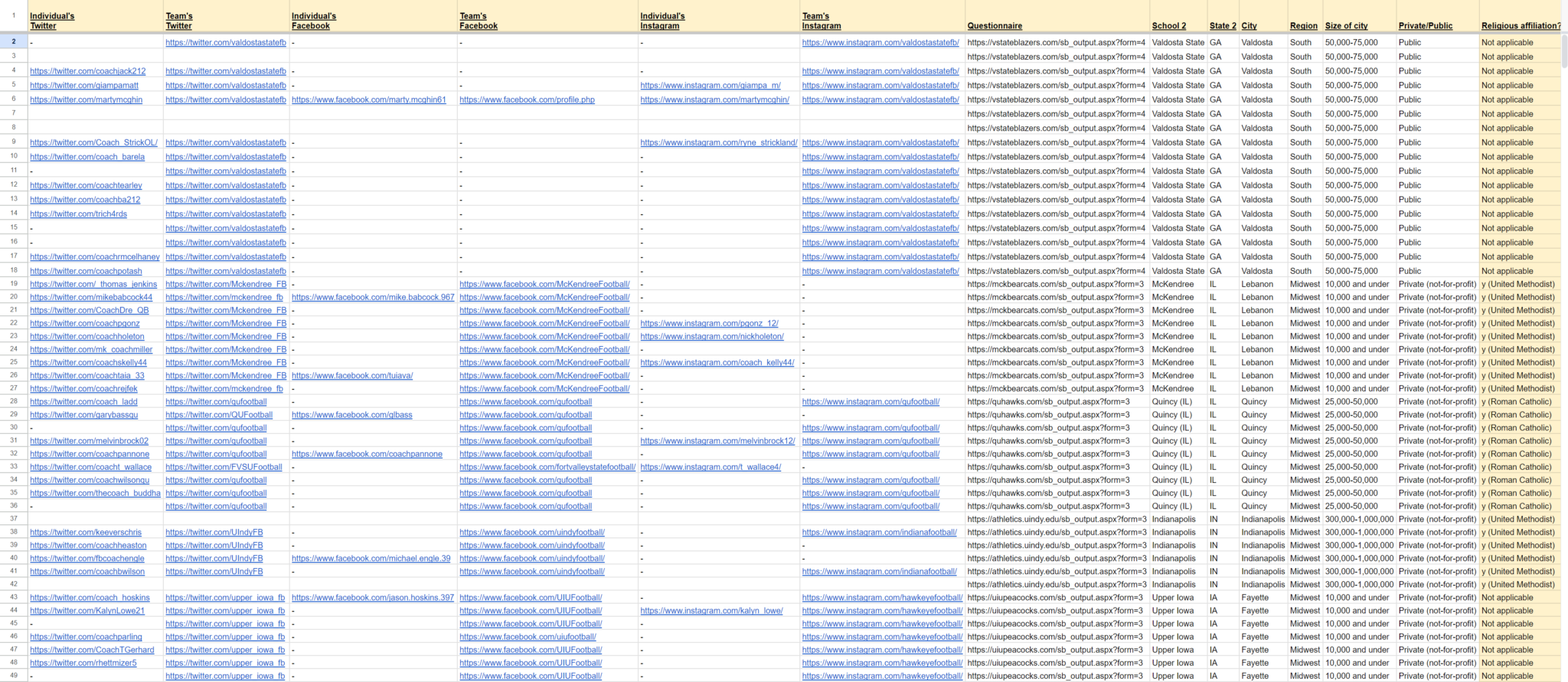
Task: Open the twitter.com/coach_barela link
Action: [x=87, y=157]
